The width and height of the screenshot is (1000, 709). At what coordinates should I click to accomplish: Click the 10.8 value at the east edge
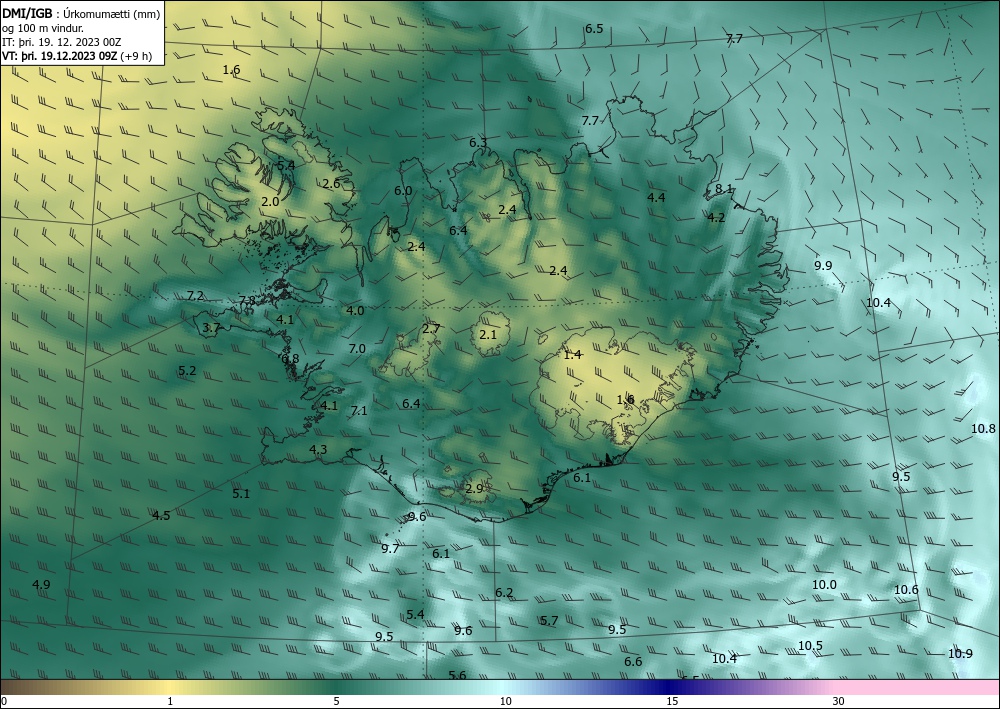click(983, 428)
